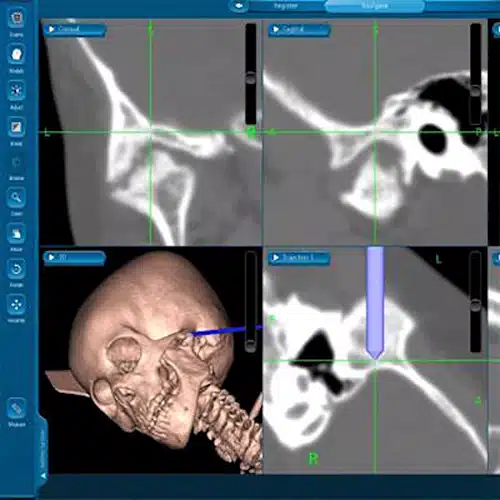This screenshot has width=500, height=500.
Task: Select the magnifier Zoom tool
Action: [x=16, y=197]
